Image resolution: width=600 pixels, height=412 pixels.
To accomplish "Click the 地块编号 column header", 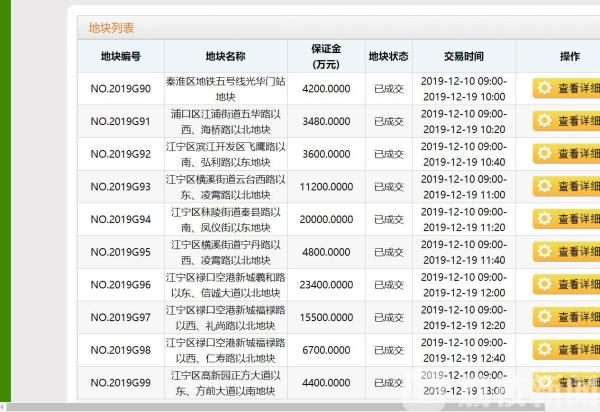I will (x=121, y=57).
